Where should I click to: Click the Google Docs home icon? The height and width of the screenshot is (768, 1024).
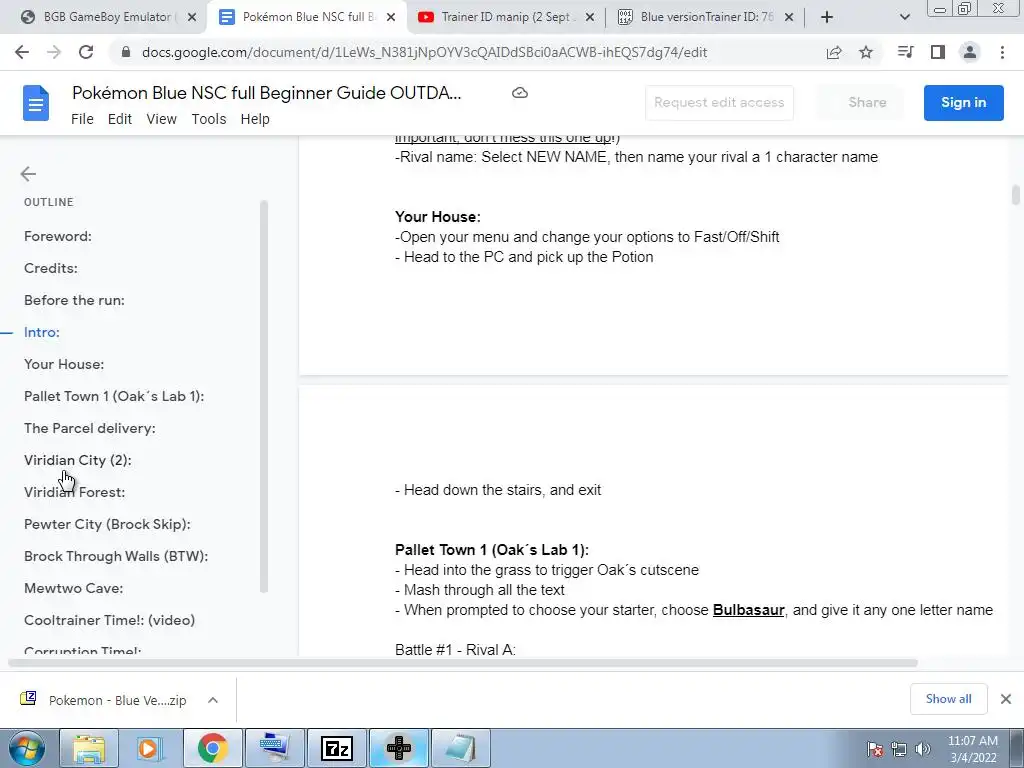point(36,103)
